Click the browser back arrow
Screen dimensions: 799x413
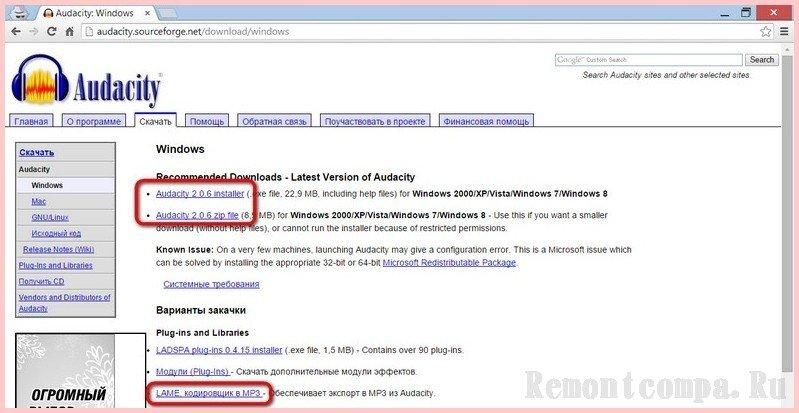[x=15, y=32]
